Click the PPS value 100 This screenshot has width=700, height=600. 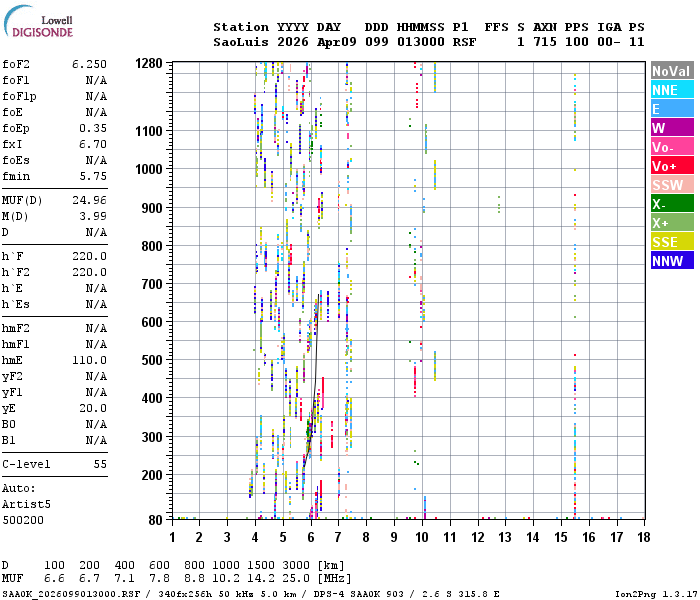click(x=576, y=42)
